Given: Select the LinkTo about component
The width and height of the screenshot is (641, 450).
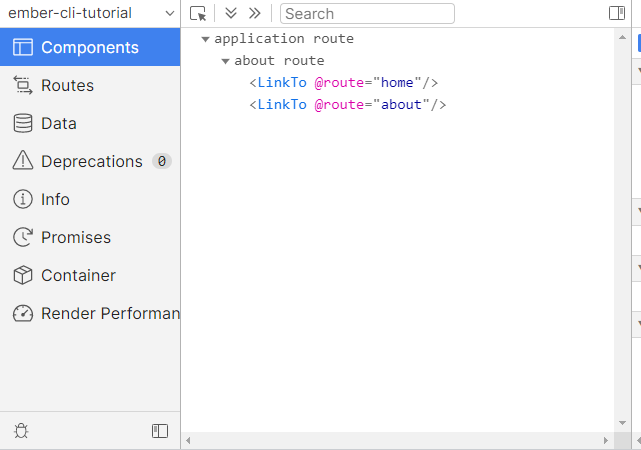Looking at the screenshot, I should pos(397,105).
